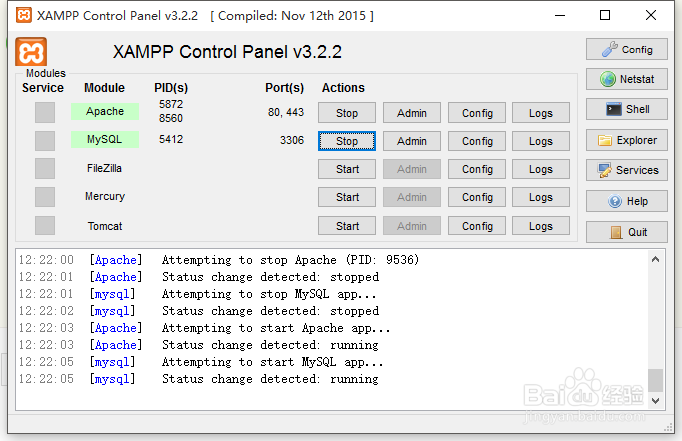Screen dimensions: 682x441
Task: Click the XAMPP logo in the panel header
Action: [x=31, y=52]
